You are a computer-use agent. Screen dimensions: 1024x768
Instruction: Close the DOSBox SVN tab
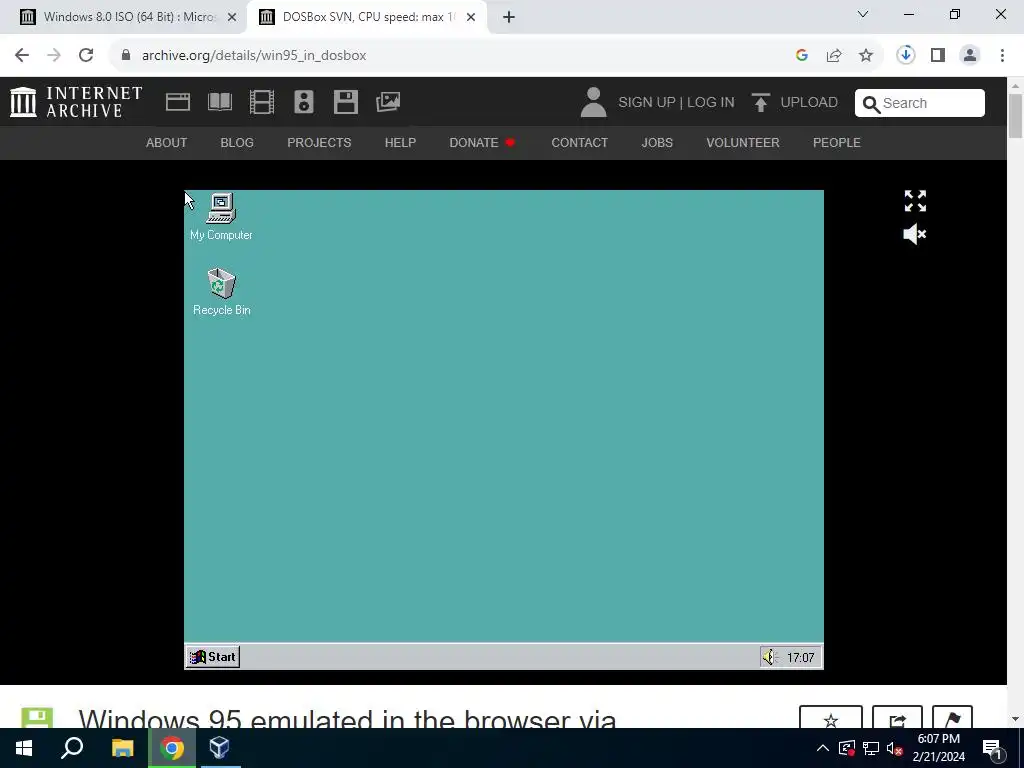click(x=471, y=17)
